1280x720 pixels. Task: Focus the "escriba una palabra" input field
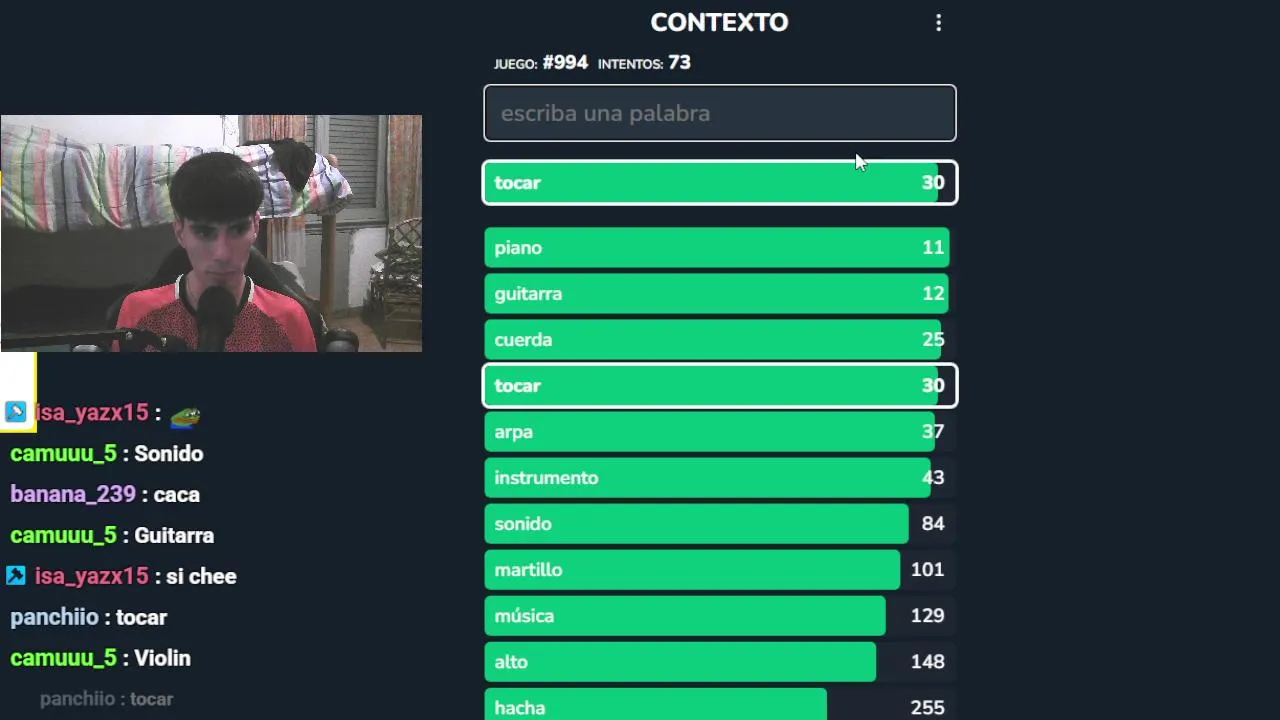coord(719,113)
